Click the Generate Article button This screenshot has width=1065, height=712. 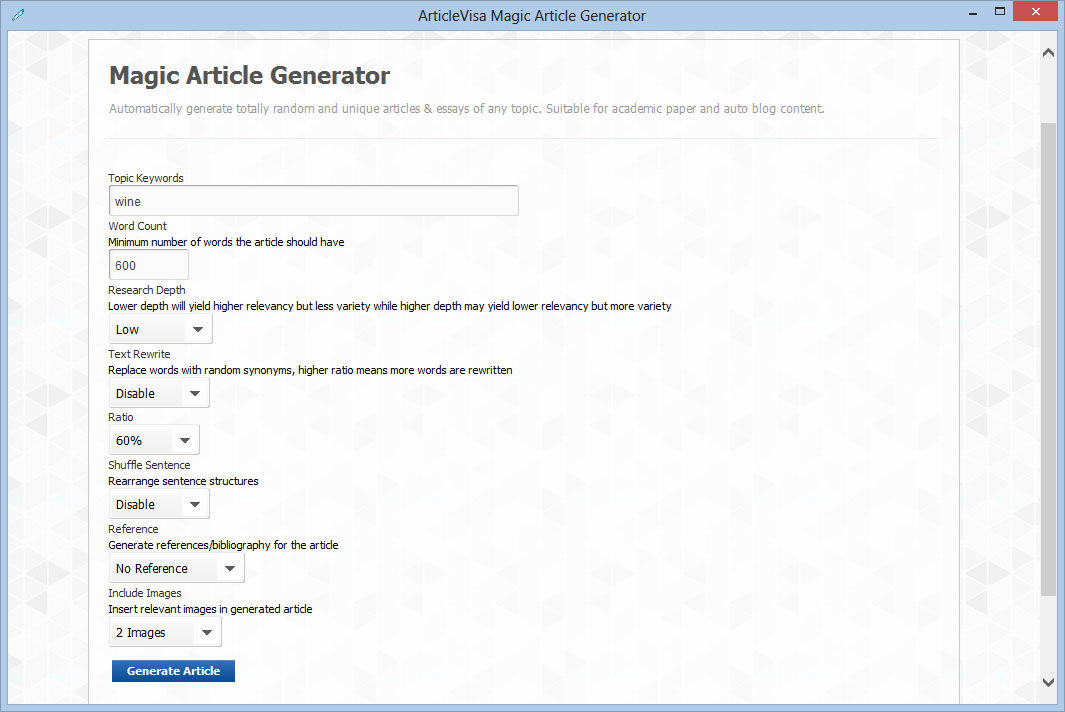[173, 671]
